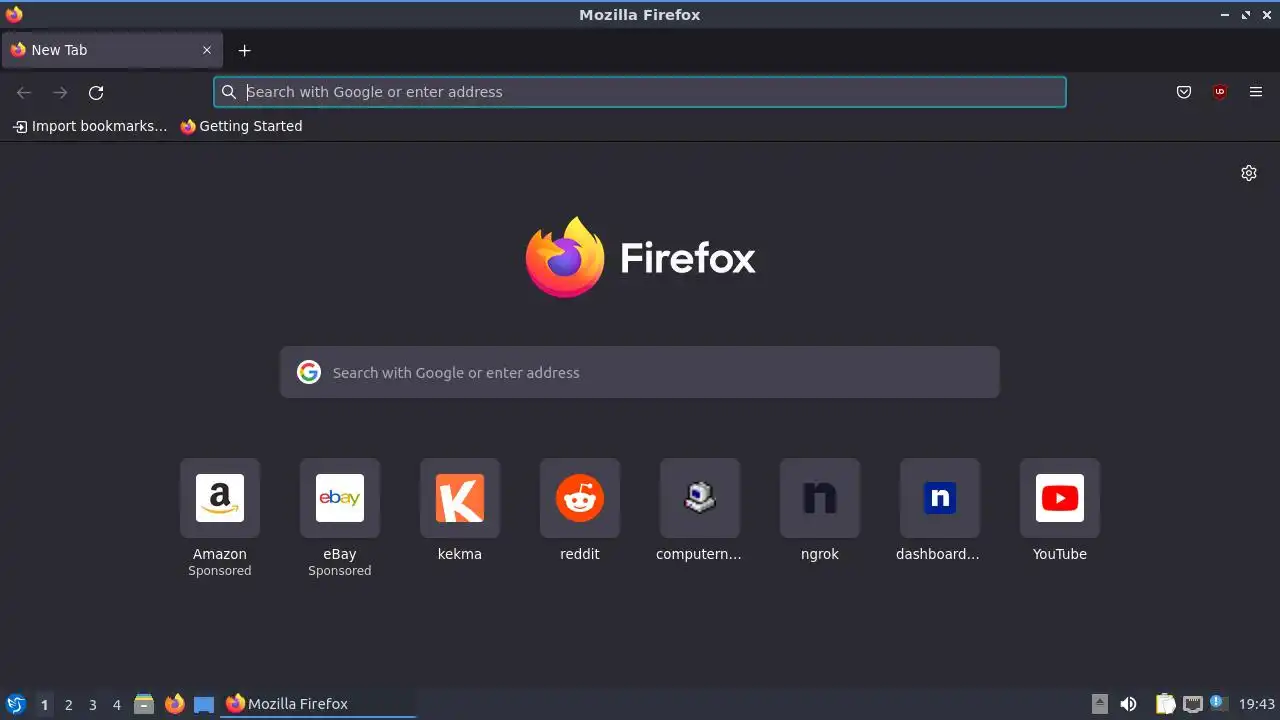
Task: Open the Save to Pocket icon
Action: click(1184, 92)
